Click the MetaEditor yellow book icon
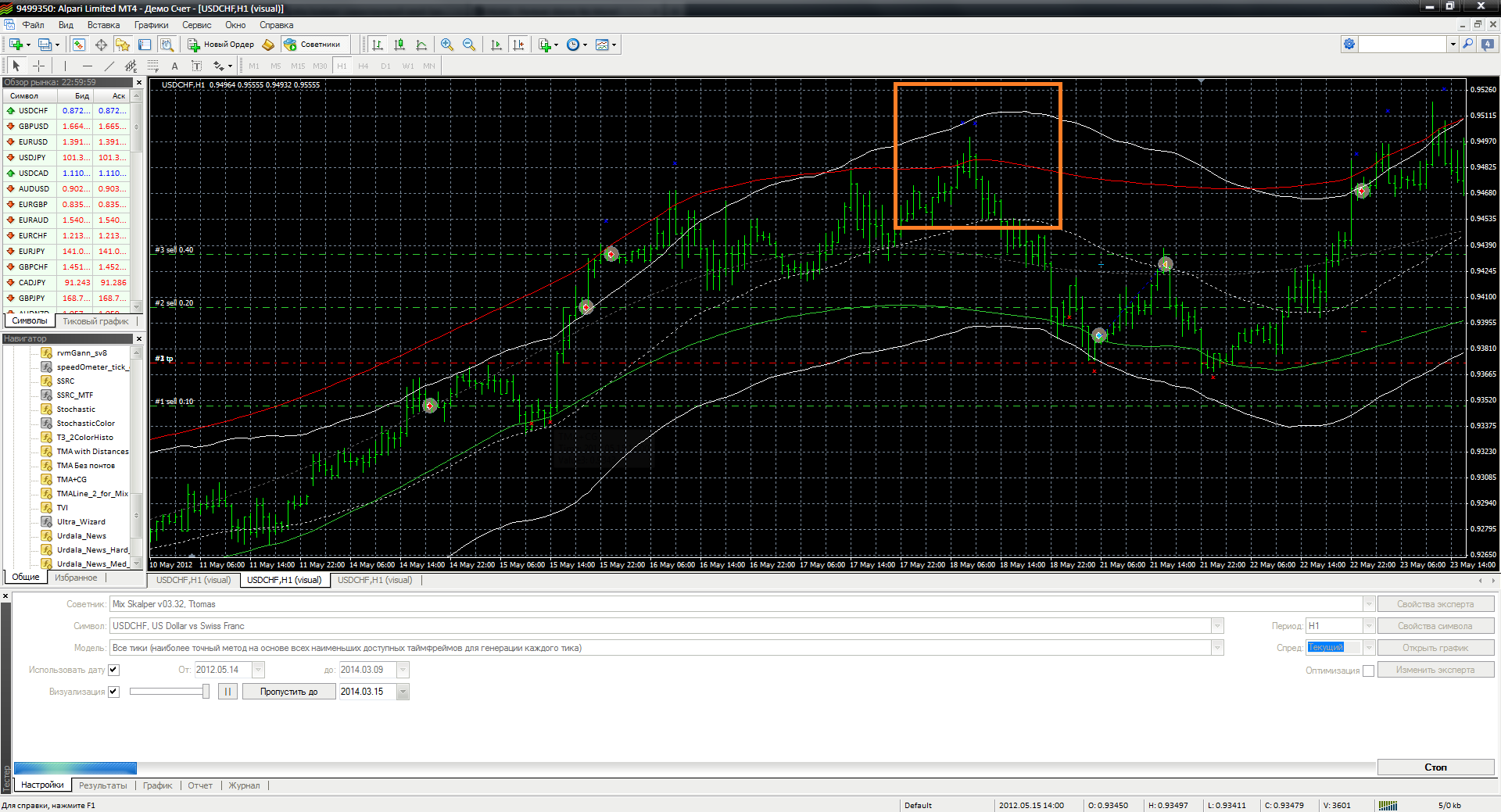1501x812 pixels. 268,45
